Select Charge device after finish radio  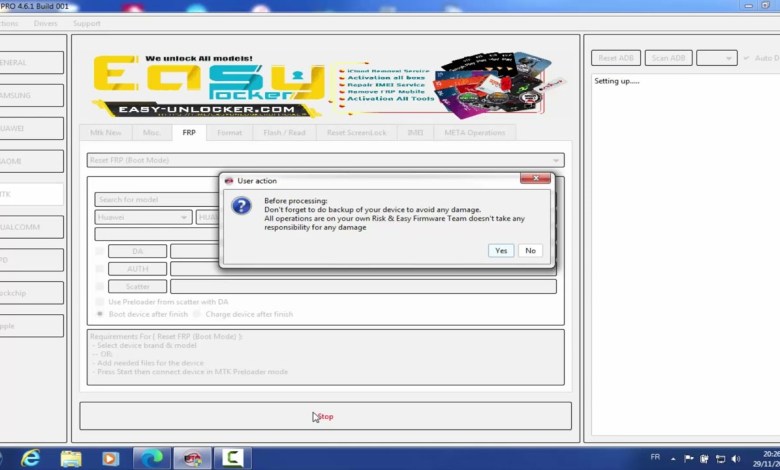click(197, 314)
